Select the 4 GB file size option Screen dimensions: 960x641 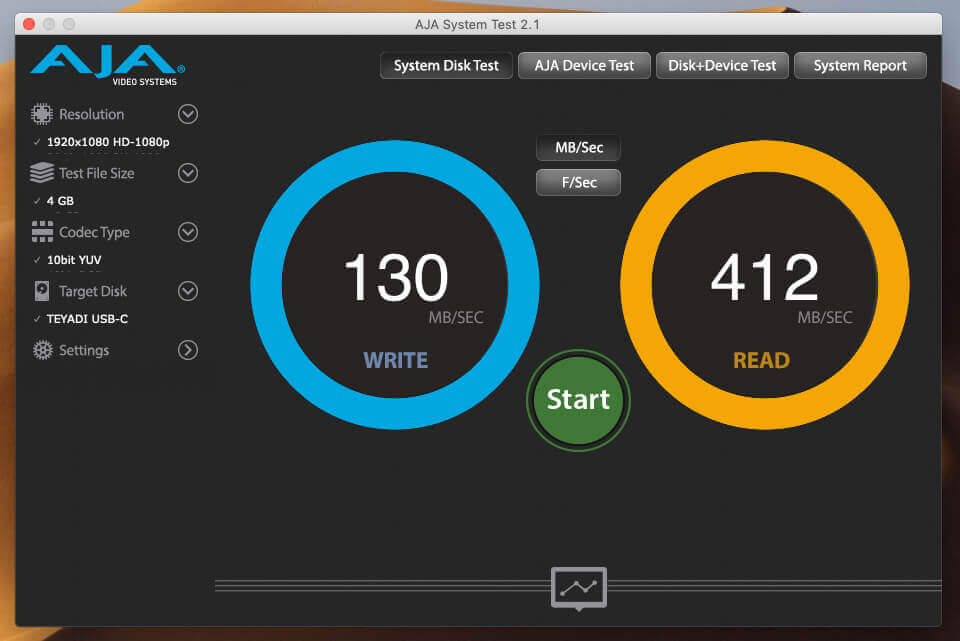click(60, 201)
